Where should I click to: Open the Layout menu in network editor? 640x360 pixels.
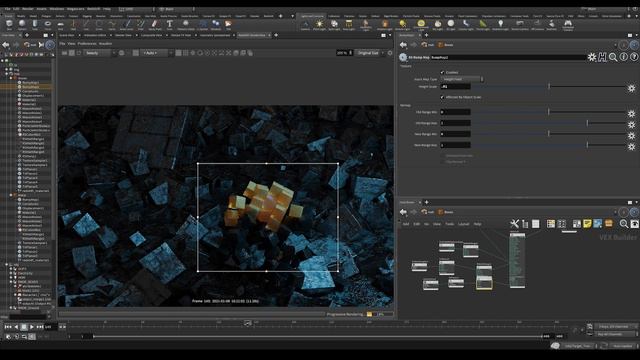[x=464, y=224]
